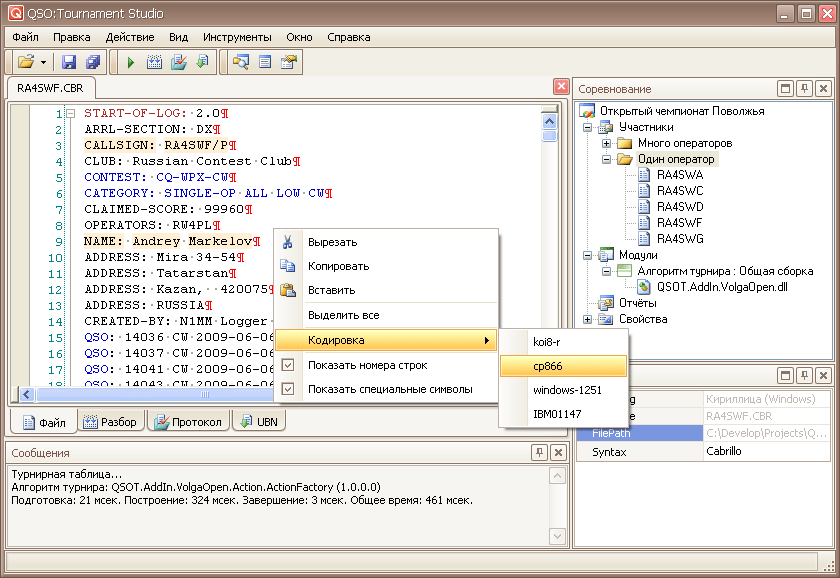Open dropdown arrow next to open folder
The image size is (840, 578).
coord(44,62)
